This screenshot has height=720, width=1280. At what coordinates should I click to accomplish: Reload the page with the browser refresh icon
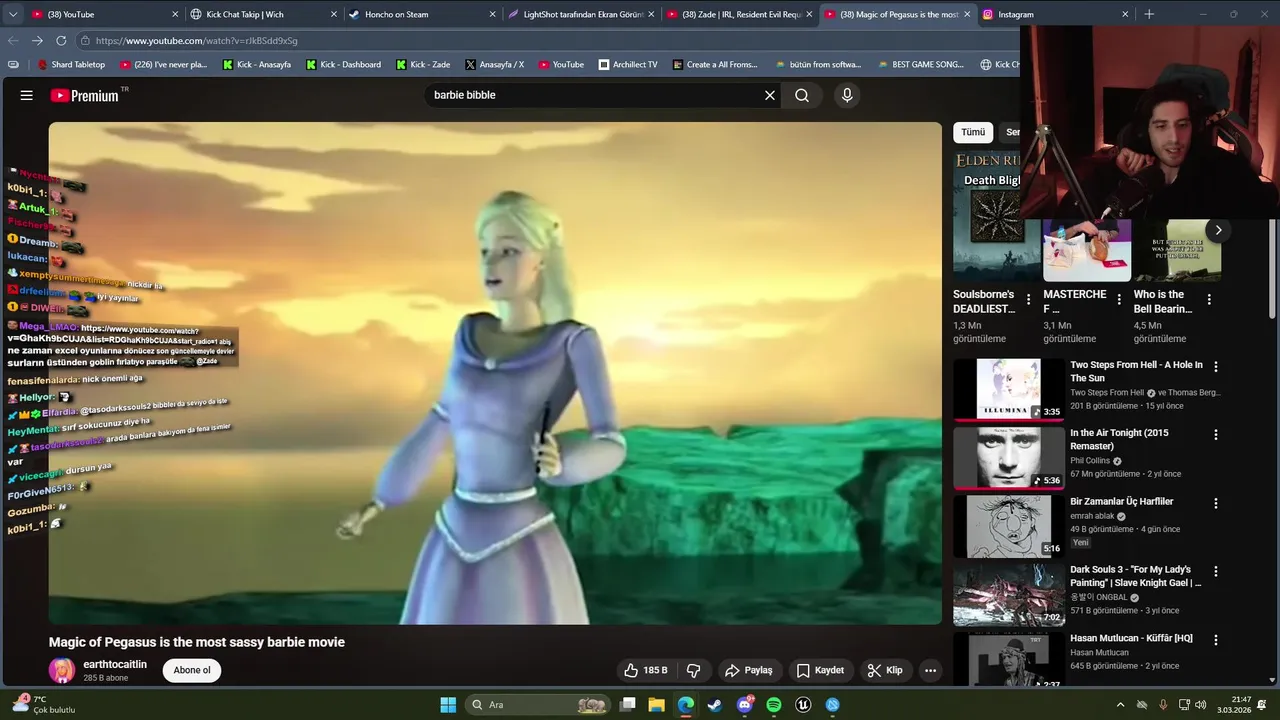point(61,41)
